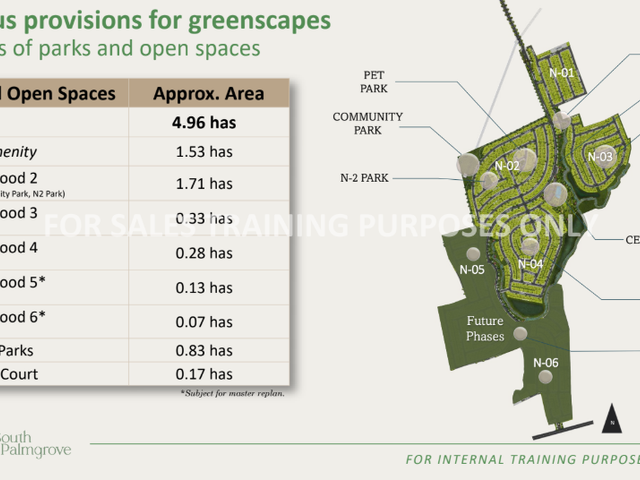Image resolution: width=640 pixels, height=480 pixels.
Task: Click the N-2 PARK map label
Action: 364,178
